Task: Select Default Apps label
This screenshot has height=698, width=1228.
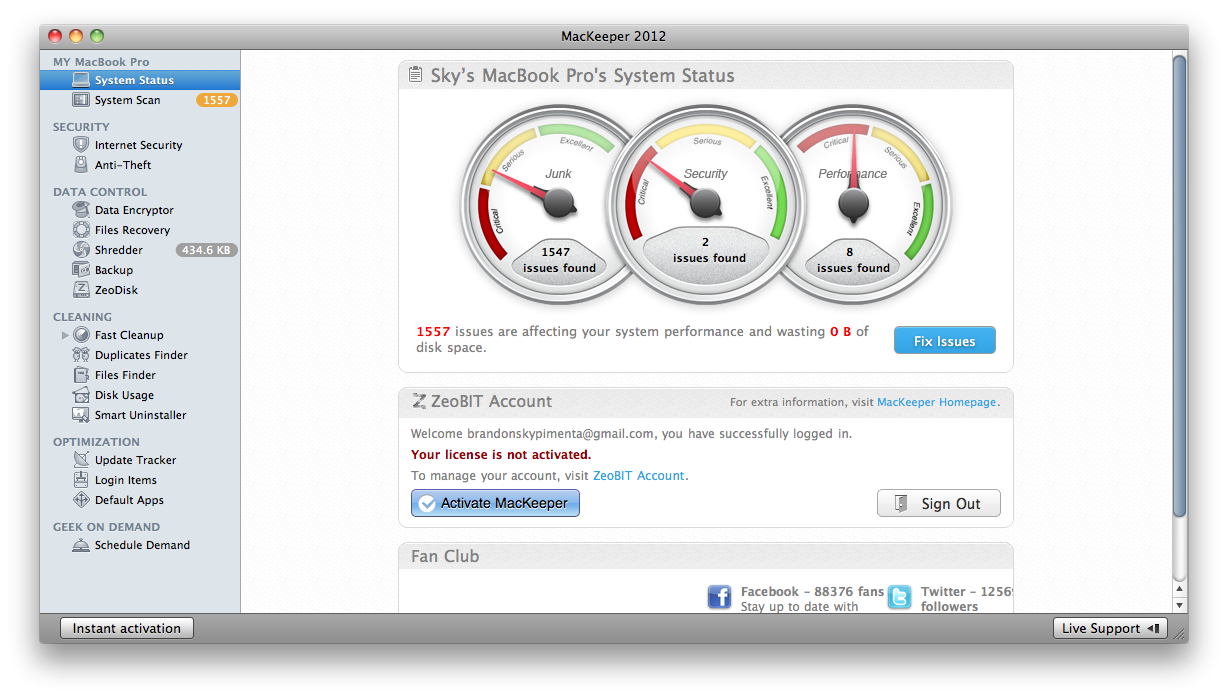Action: point(129,500)
